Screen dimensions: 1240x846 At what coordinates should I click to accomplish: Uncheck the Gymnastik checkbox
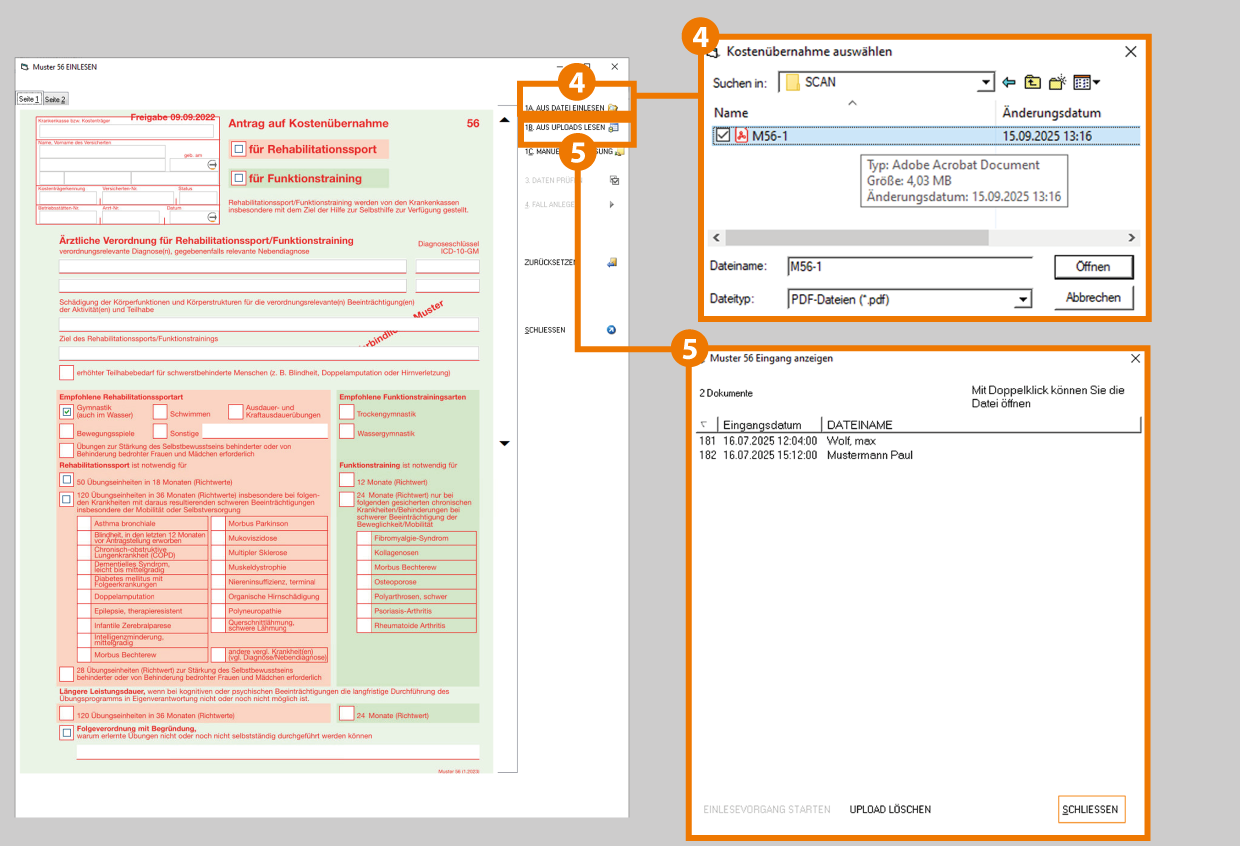click(66, 411)
